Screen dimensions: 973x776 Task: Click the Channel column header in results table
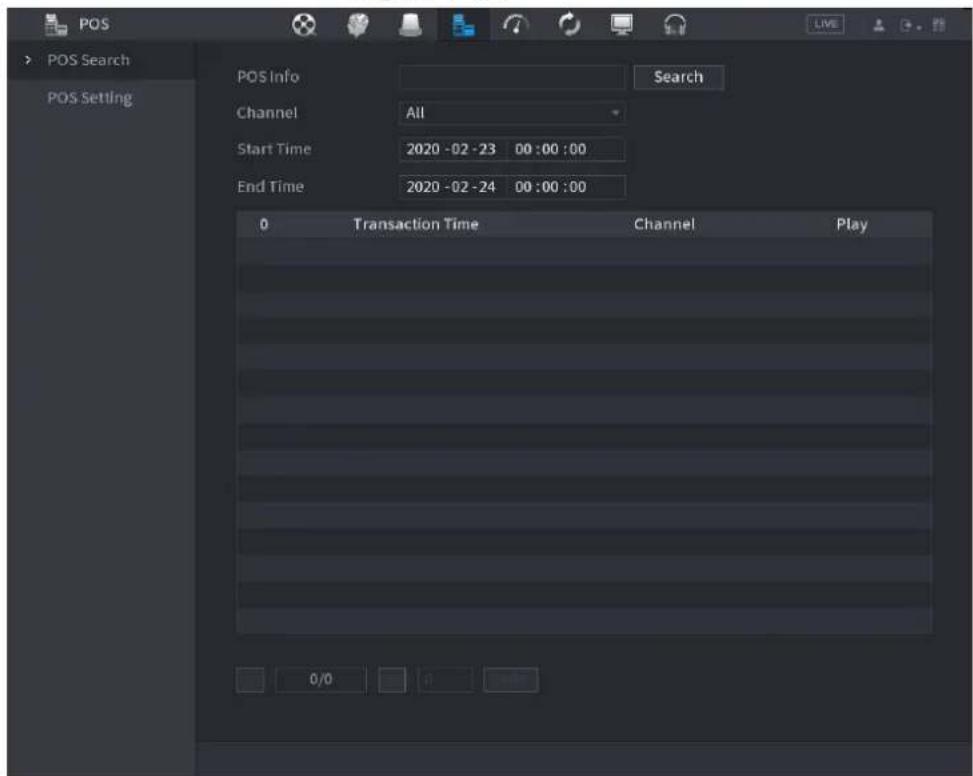(x=664, y=224)
